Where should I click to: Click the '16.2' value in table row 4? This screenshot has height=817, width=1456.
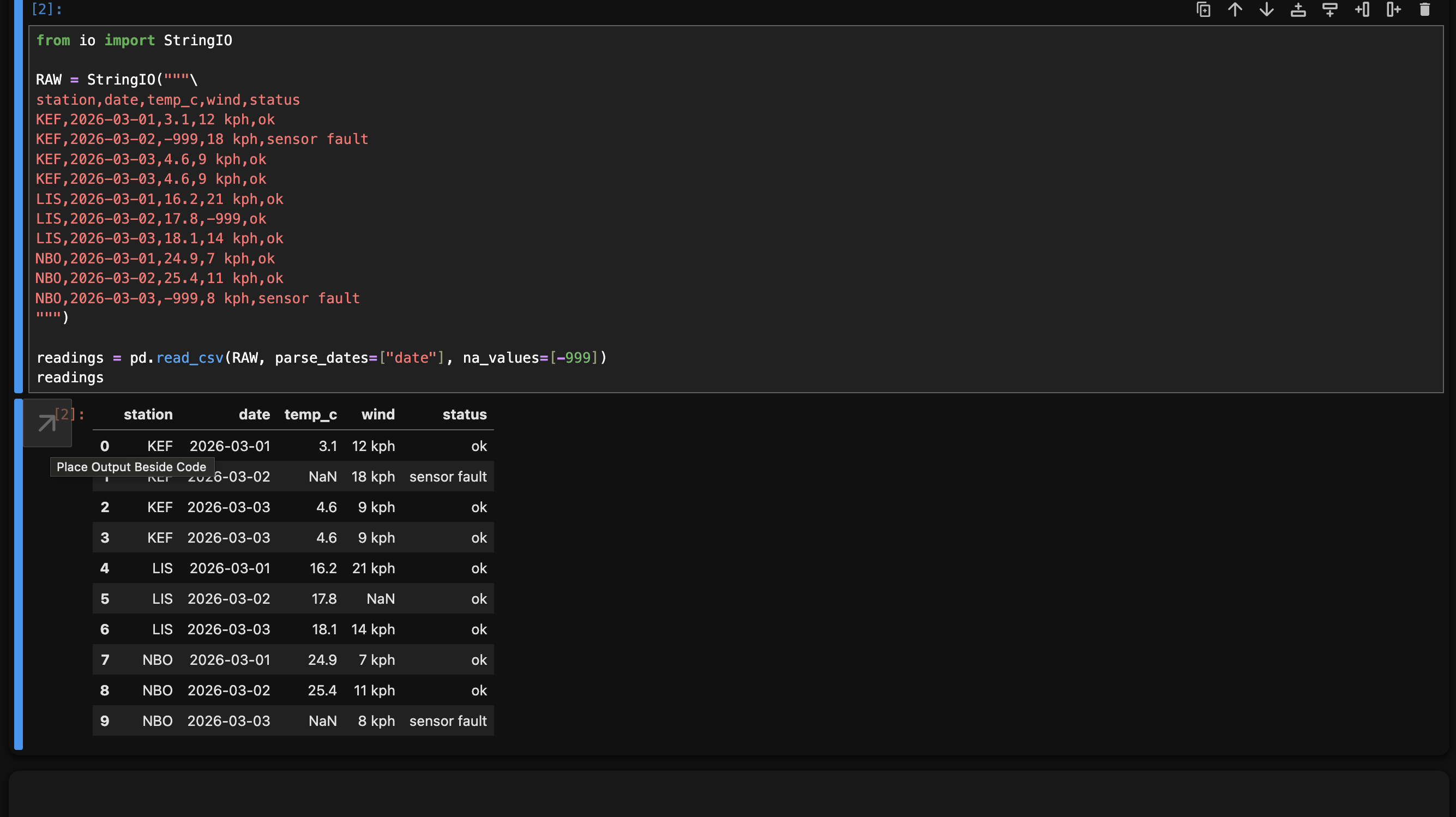(x=323, y=568)
